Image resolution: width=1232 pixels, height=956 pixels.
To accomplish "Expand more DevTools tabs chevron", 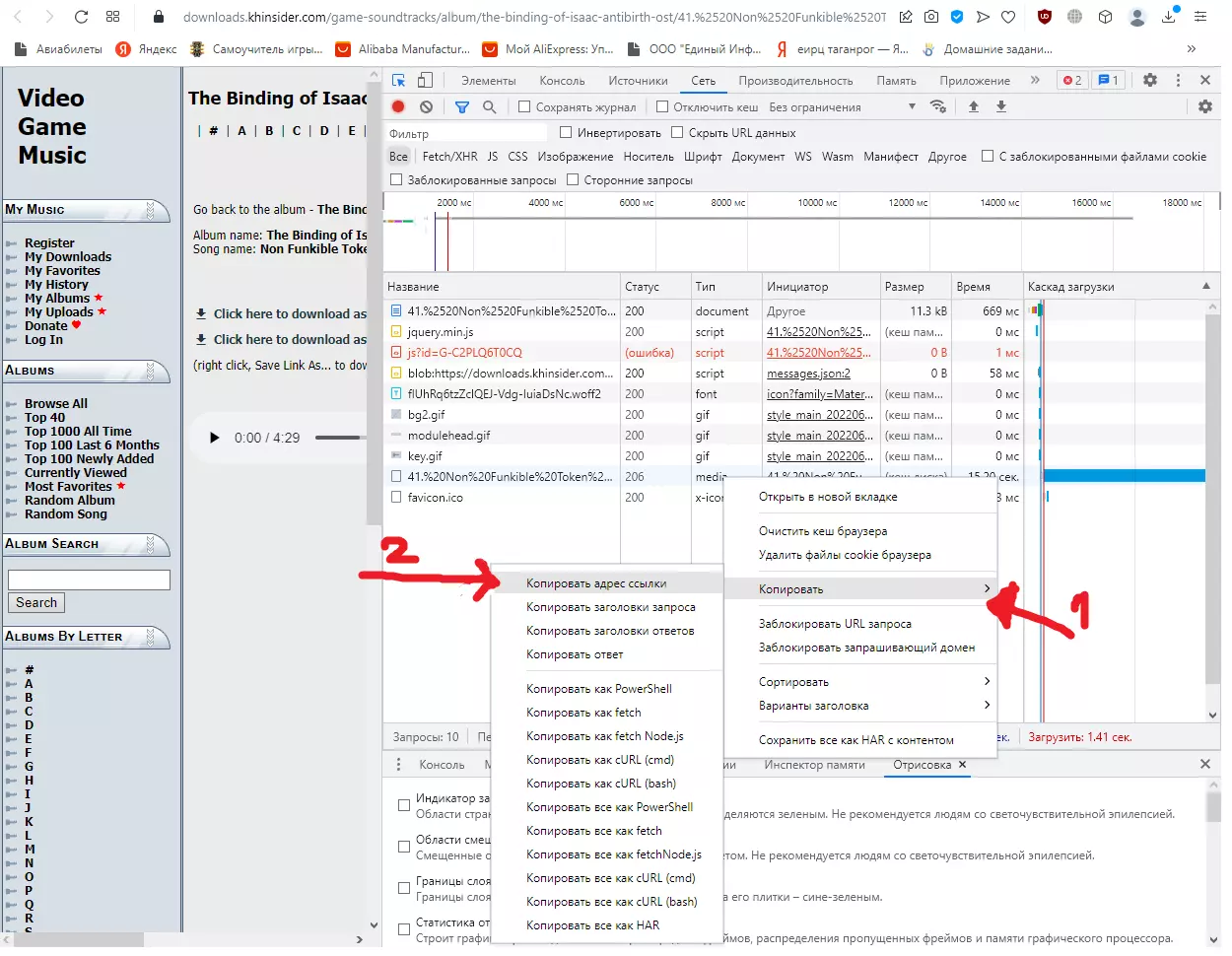I will [x=1035, y=80].
